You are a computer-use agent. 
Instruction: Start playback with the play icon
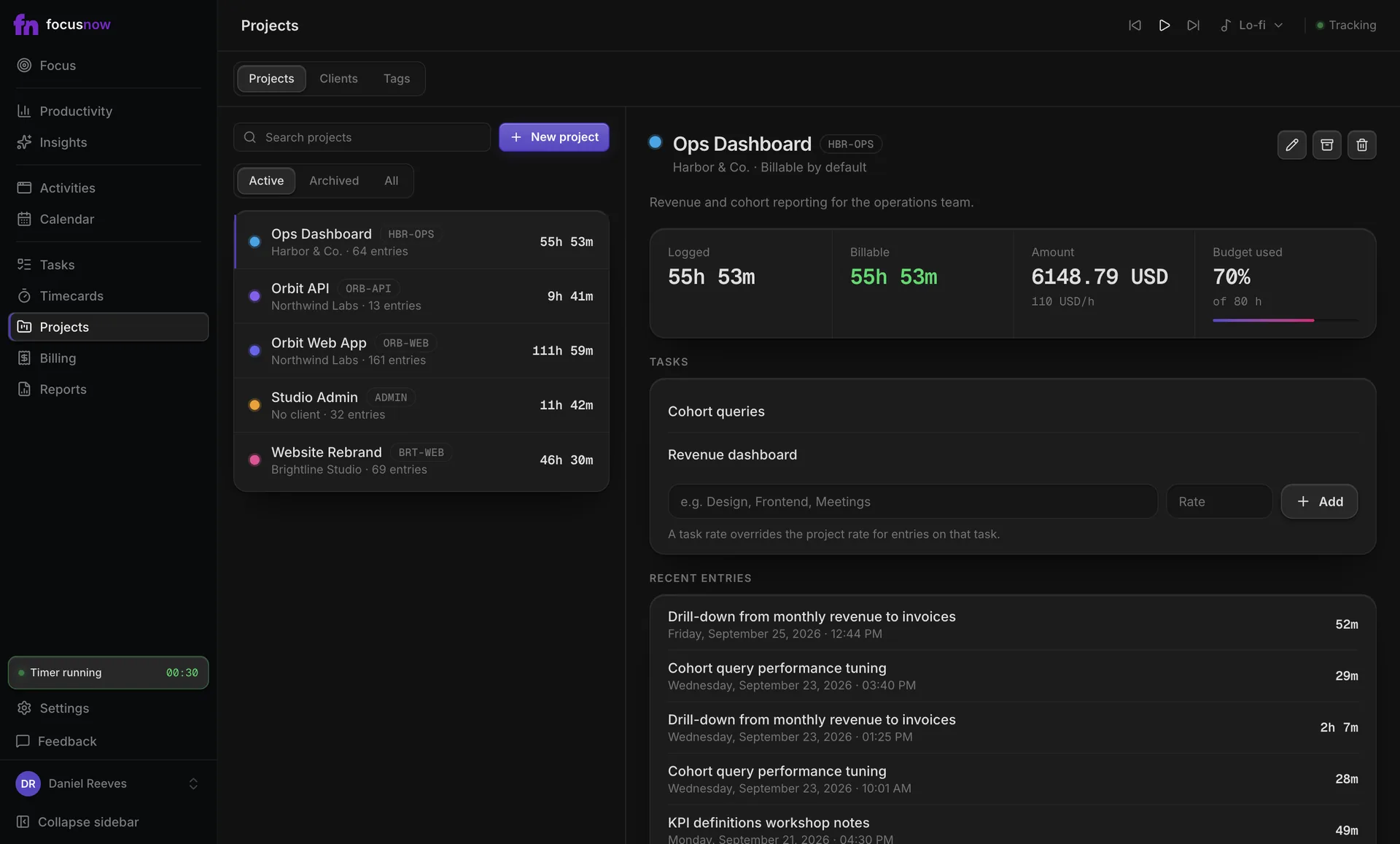[1164, 26]
